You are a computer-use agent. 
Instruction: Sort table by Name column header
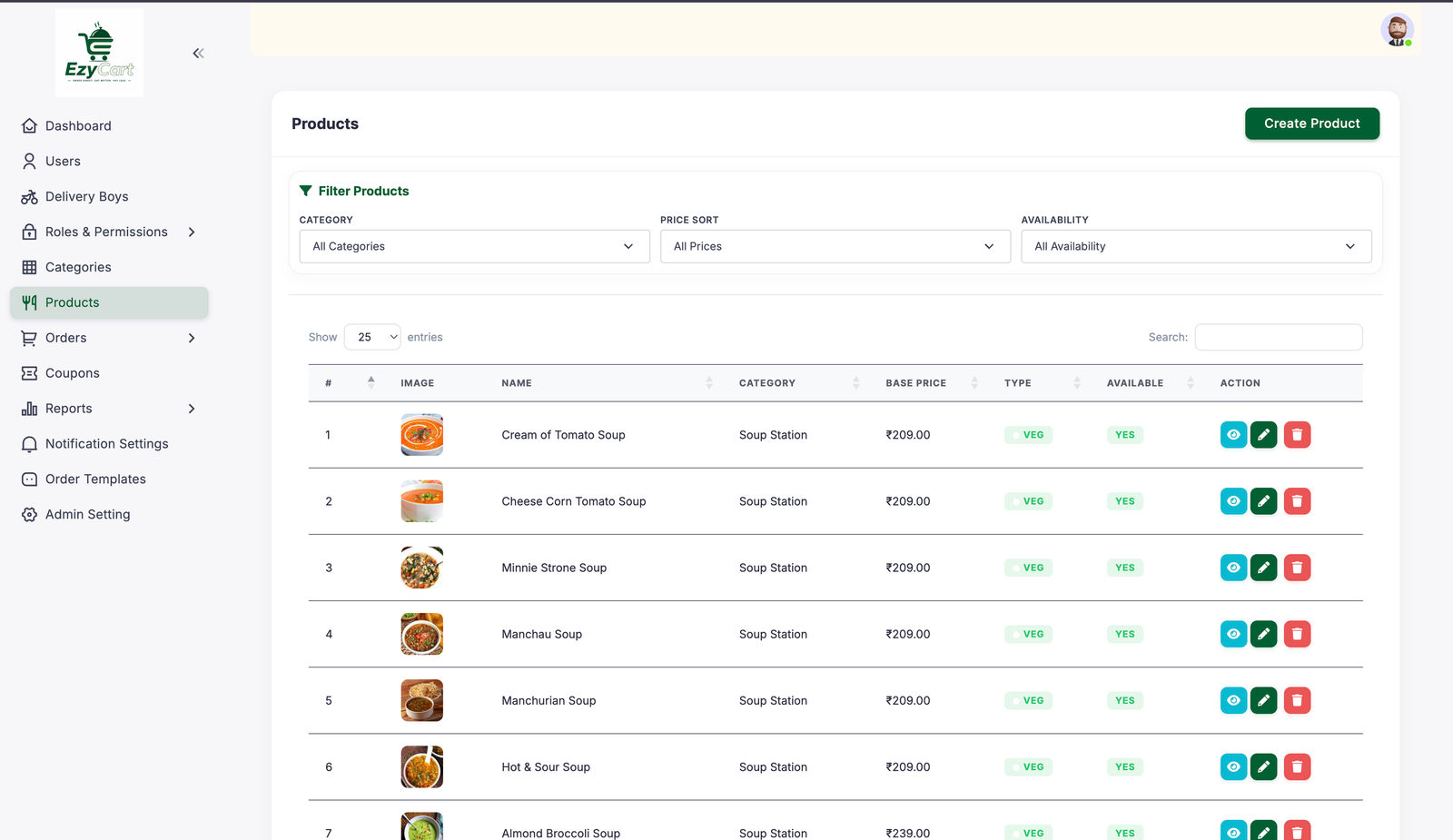[x=607, y=383]
